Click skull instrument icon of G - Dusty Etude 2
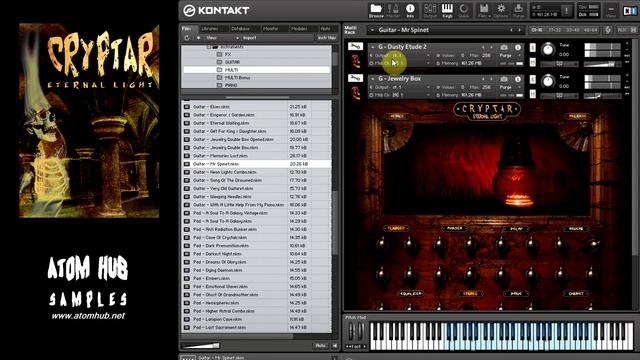This screenshot has height=360, width=640. click(x=356, y=61)
